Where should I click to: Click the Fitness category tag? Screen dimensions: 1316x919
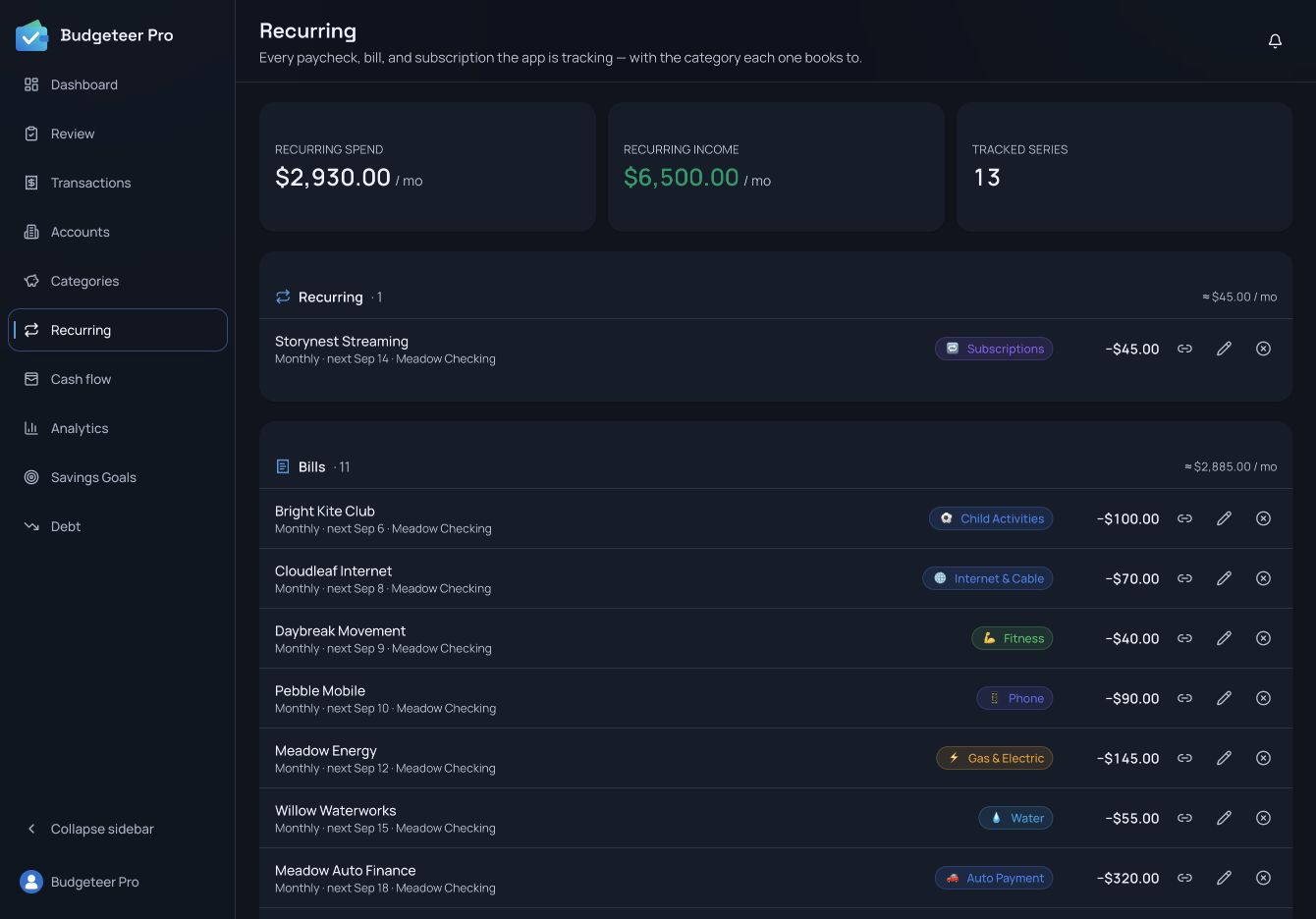click(1013, 638)
